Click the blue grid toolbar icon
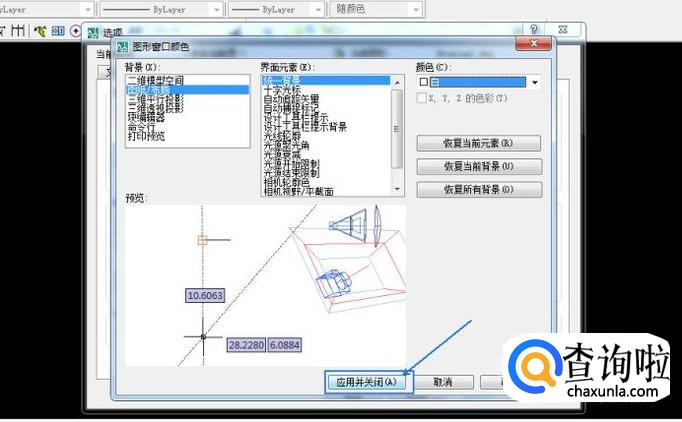Viewport: 682px width, 422px height. [58, 31]
